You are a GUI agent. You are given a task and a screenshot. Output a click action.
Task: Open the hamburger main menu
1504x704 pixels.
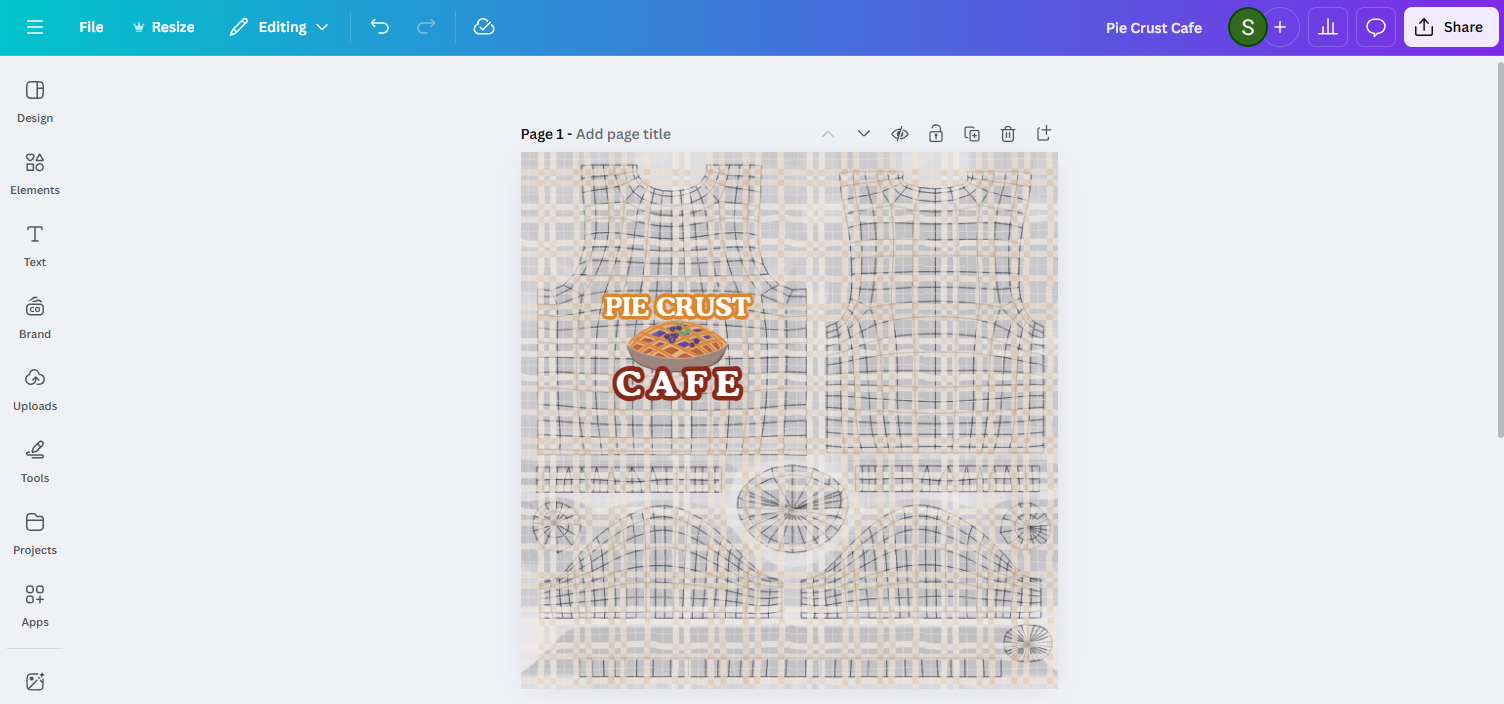coord(35,27)
